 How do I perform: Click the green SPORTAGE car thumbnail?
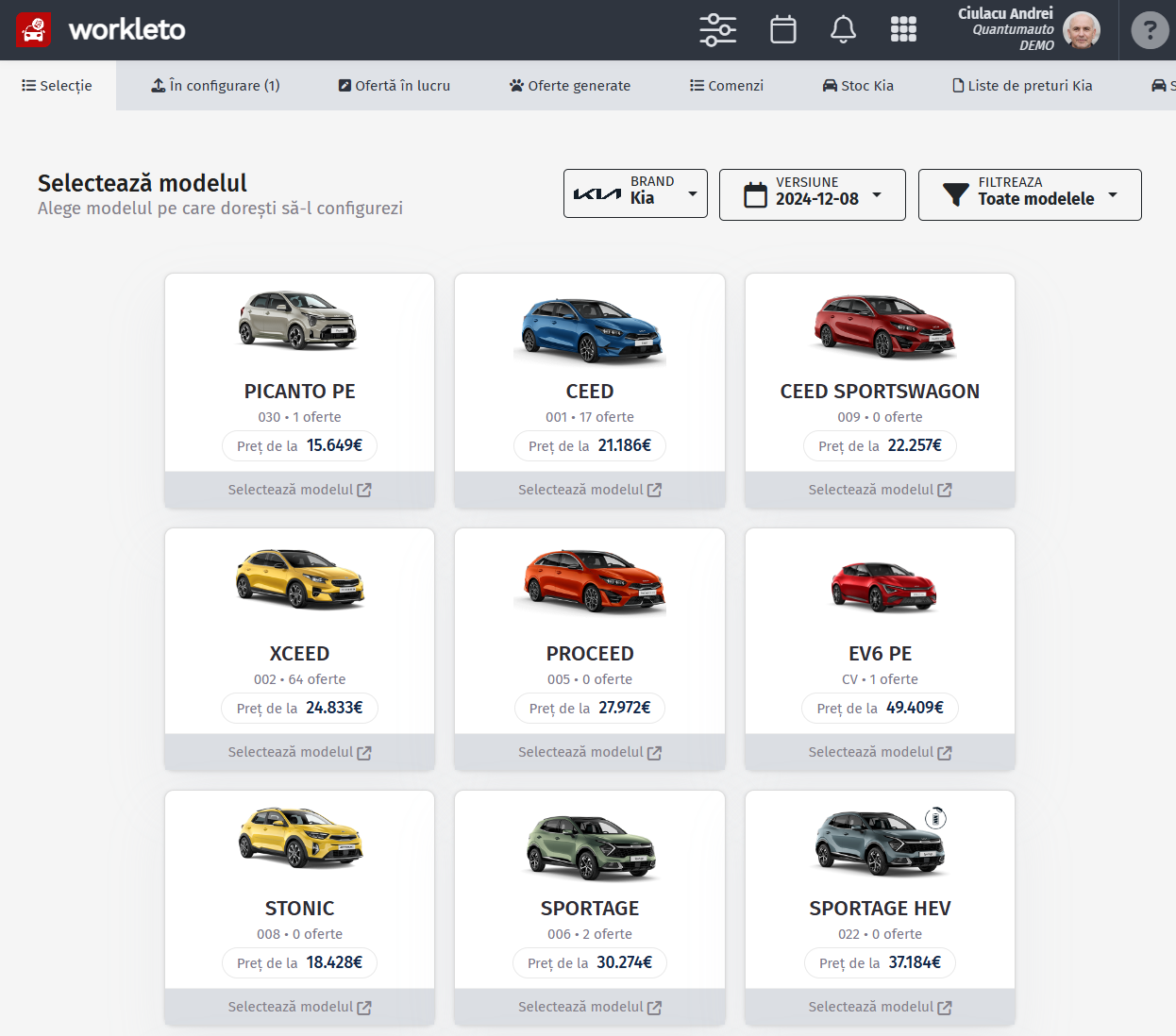coord(590,846)
